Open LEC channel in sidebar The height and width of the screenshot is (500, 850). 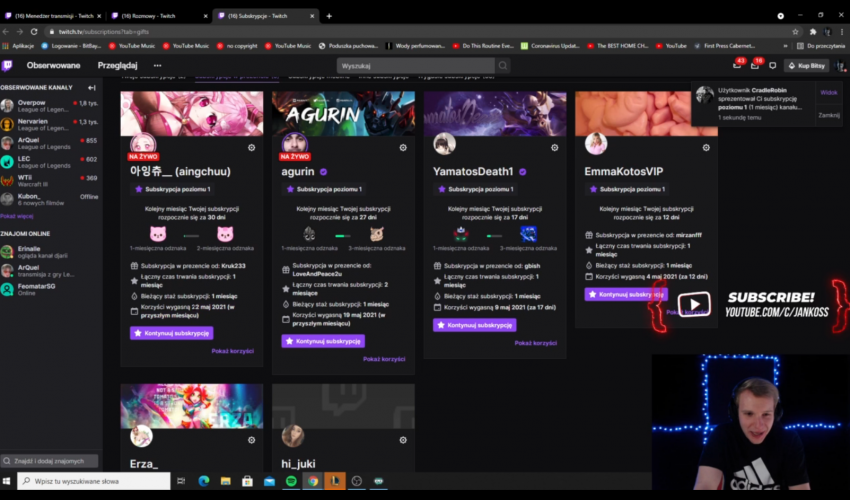pyautogui.click(x=49, y=162)
